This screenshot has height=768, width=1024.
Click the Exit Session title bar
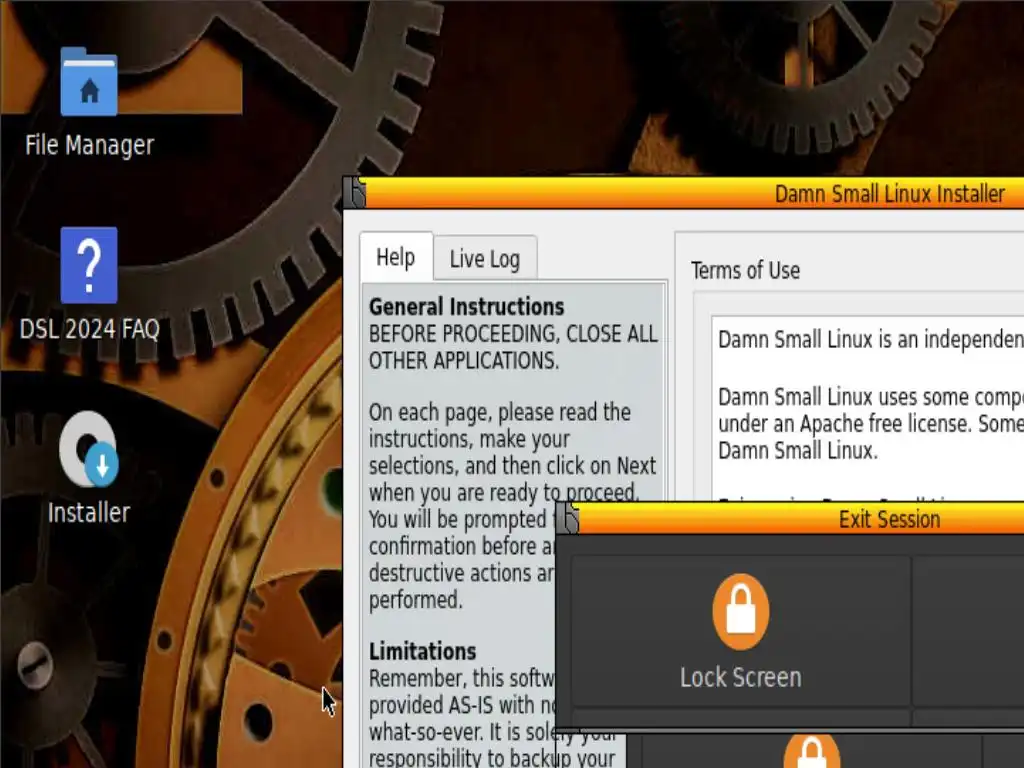coord(801,519)
